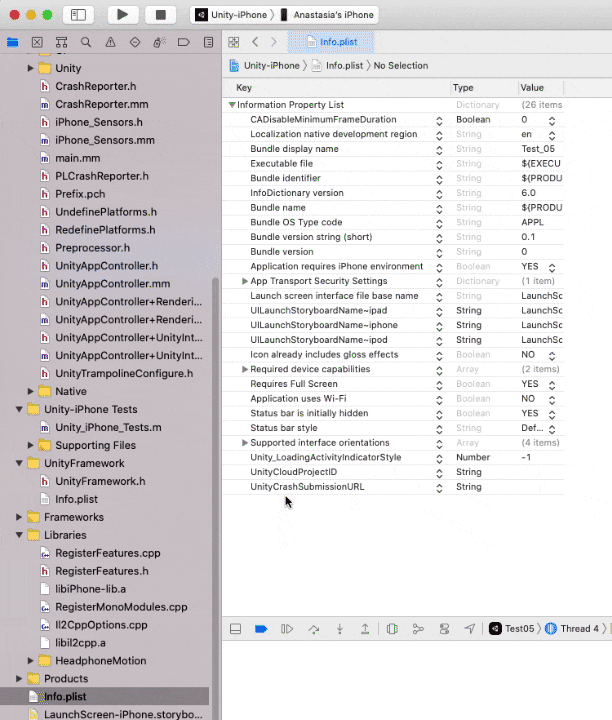612x720 pixels.
Task: Change Requires Full Screen YES value
Action: [552, 385]
